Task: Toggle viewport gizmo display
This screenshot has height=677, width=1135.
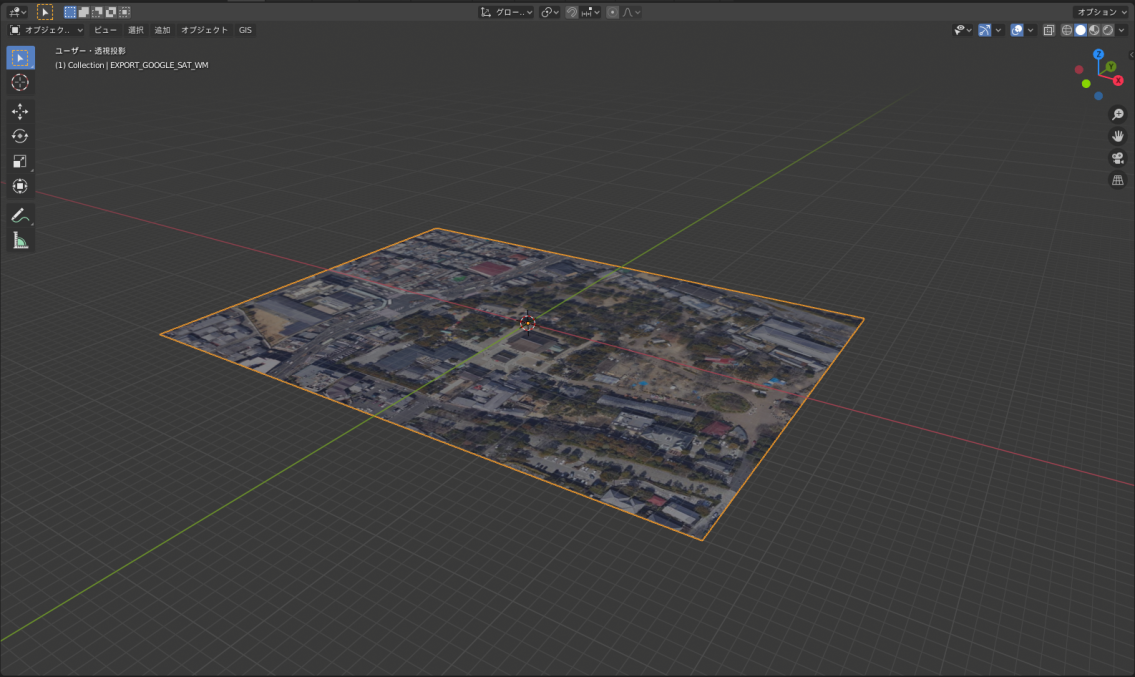Action: coord(985,30)
